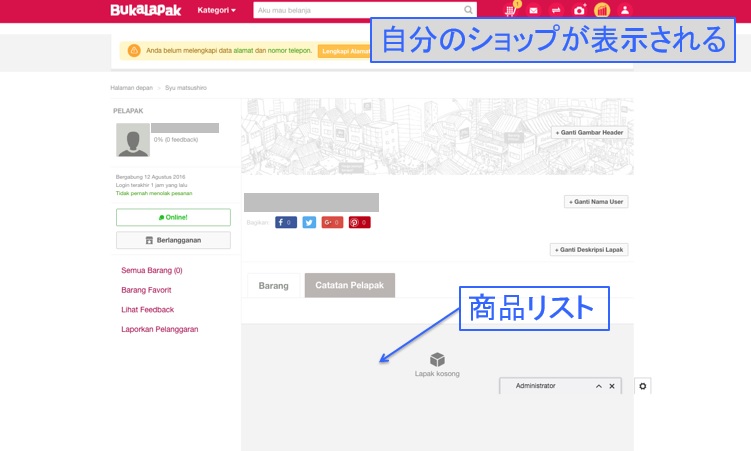Click the Berlangganan subscribe button
The width and height of the screenshot is (751, 451).
coord(173,240)
